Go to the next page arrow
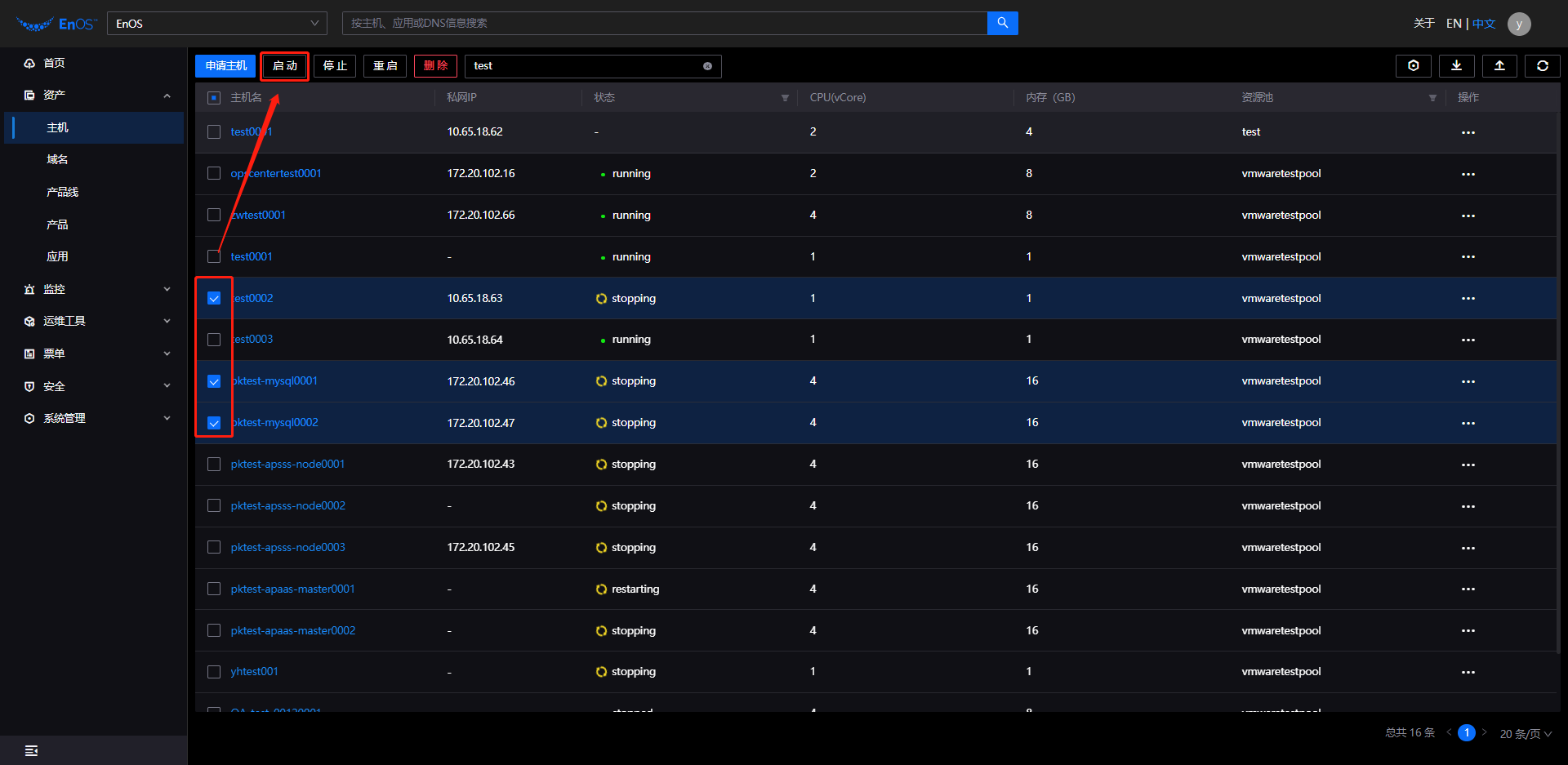The width and height of the screenshot is (1568, 765). 1484,732
